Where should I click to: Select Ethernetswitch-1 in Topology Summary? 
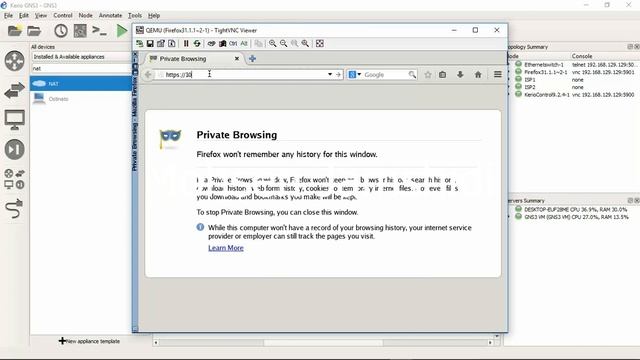[544, 64]
